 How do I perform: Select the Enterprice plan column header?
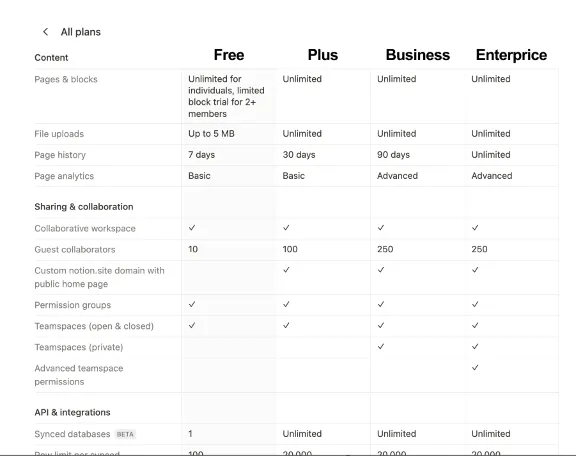tap(511, 55)
